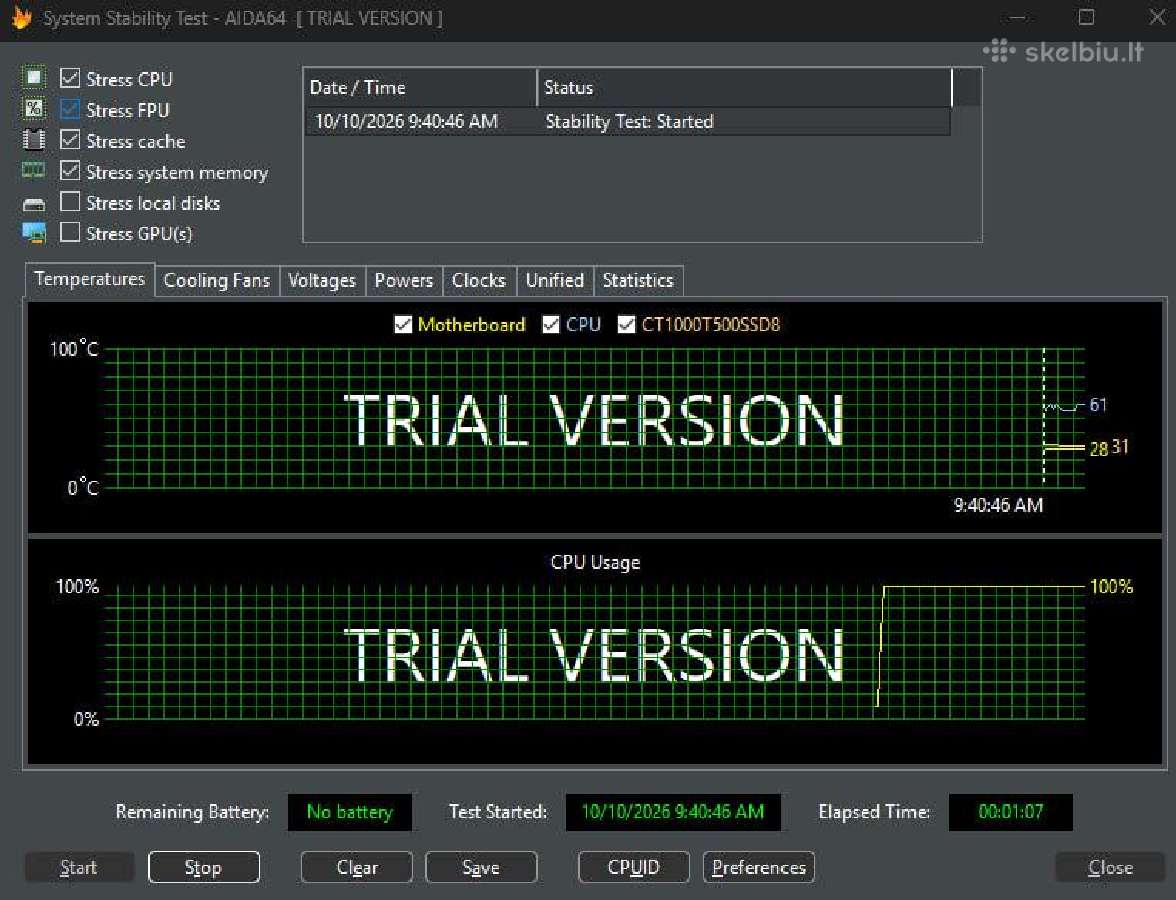Screen dimensions: 1176x900
Task: Open the Voltages tab
Action: point(322,280)
